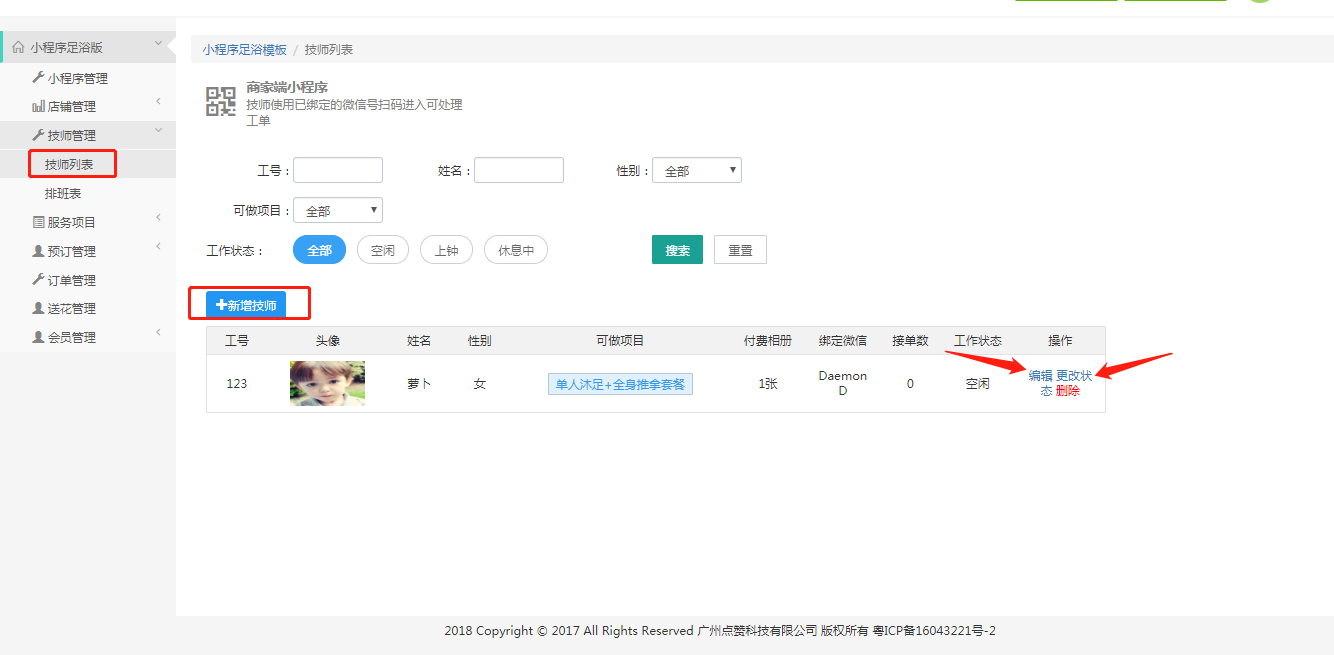Screen dimensions: 1334x655
Task: Open 排班表 in the sidebar
Action: click(x=63, y=193)
